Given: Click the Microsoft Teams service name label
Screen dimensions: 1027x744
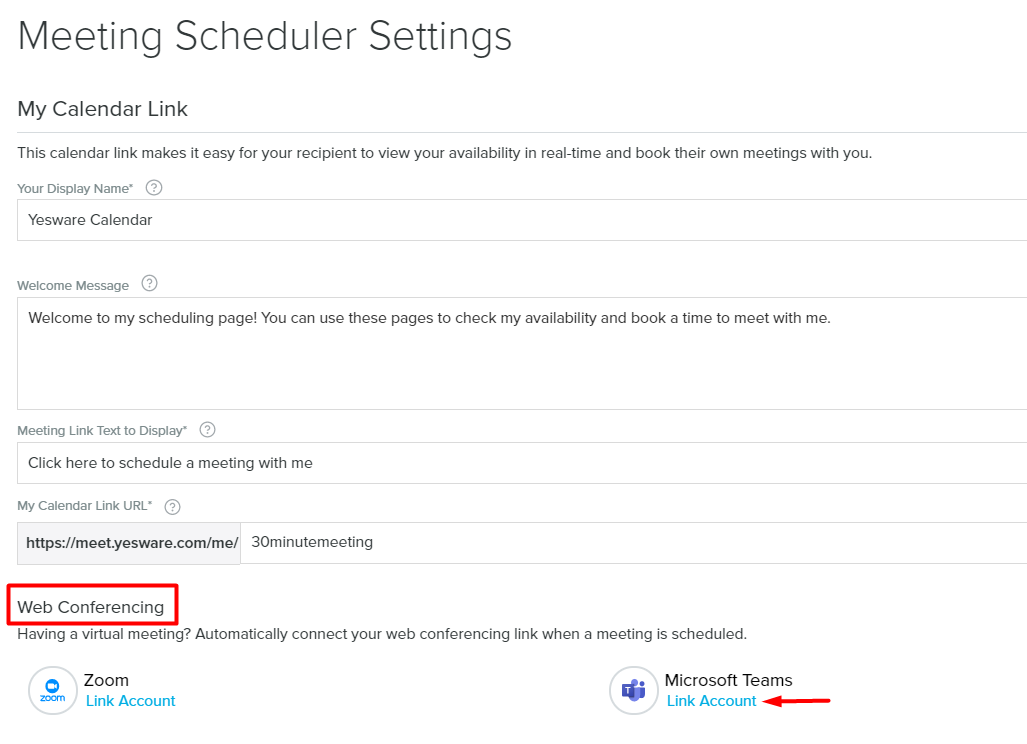Looking at the screenshot, I should pos(729,680).
